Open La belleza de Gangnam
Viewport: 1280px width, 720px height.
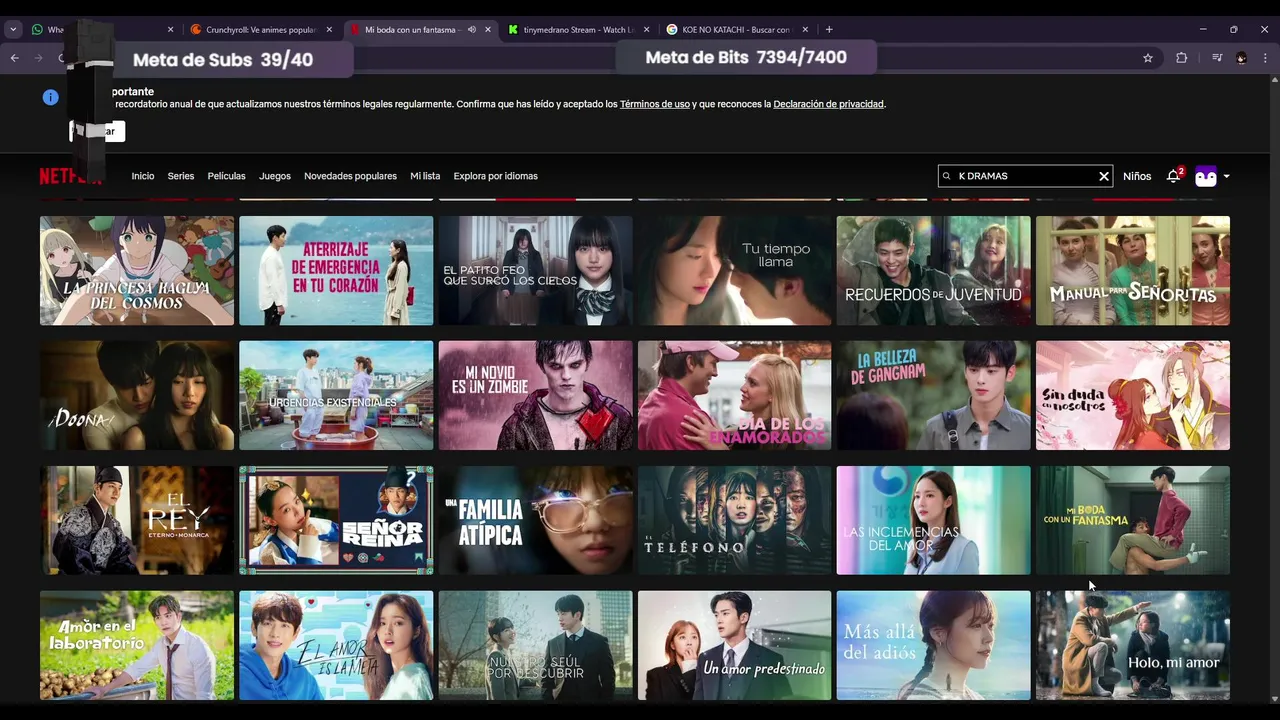[933, 396]
